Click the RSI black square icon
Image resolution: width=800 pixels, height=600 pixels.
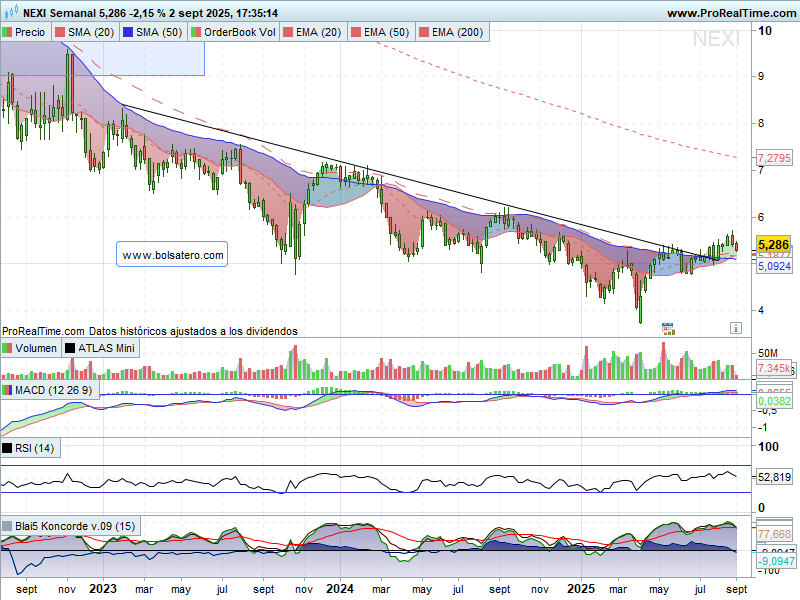pos(8,448)
